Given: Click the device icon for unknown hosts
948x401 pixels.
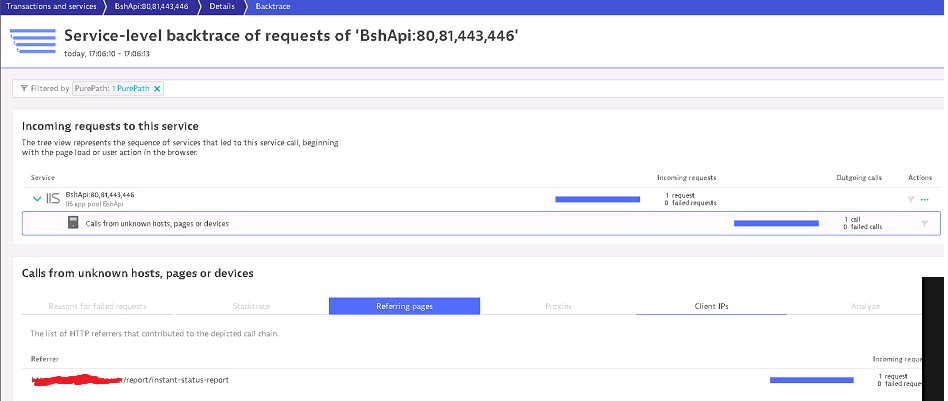Looking at the screenshot, I should click(x=73, y=223).
